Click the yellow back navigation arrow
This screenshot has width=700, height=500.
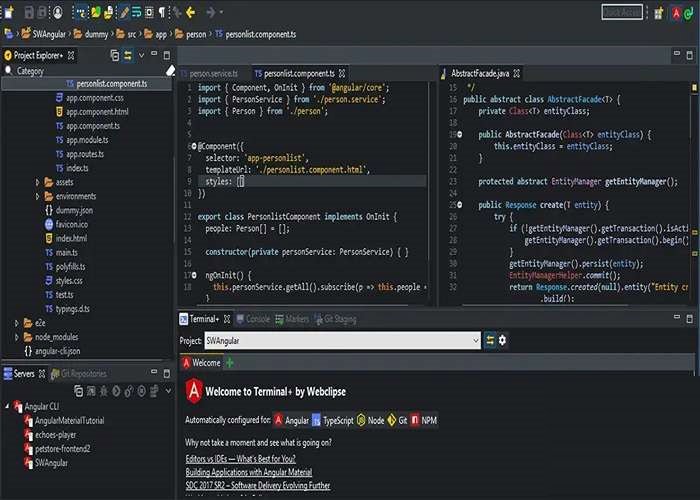pos(191,12)
